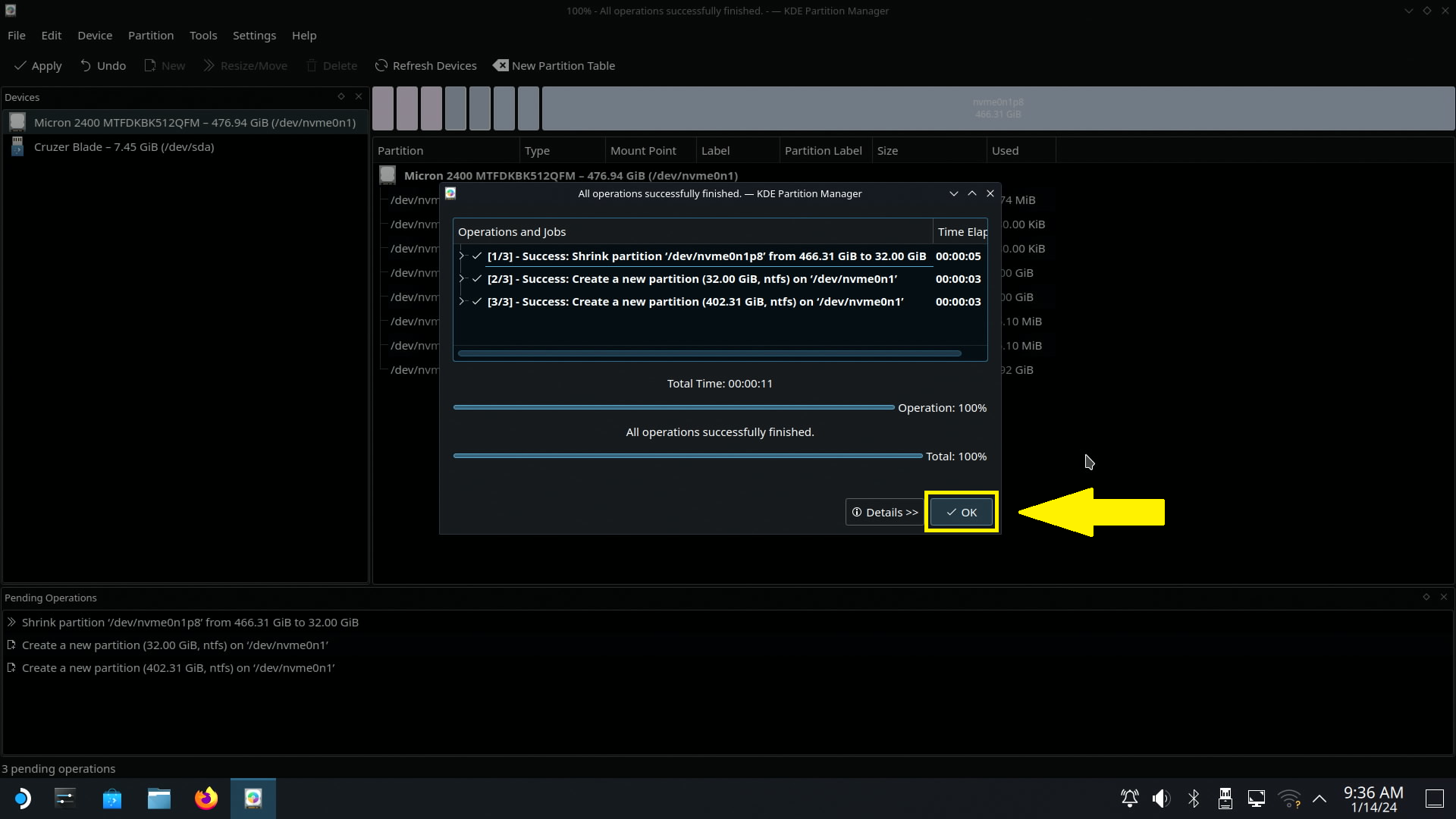
Task: Open Firefox from the taskbar
Action: click(x=206, y=799)
